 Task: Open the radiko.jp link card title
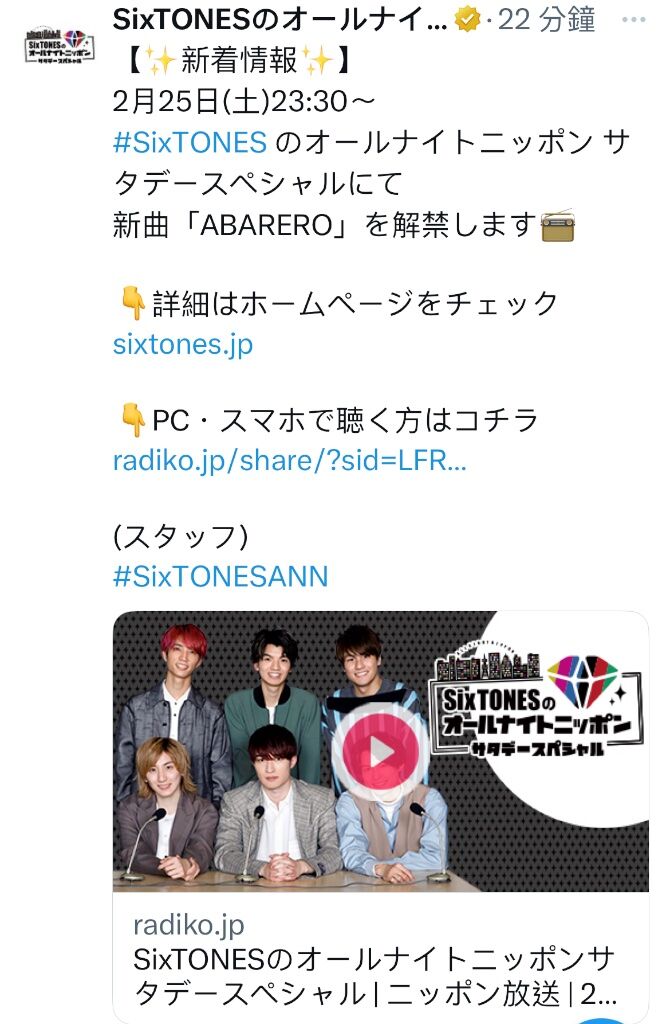375,977
